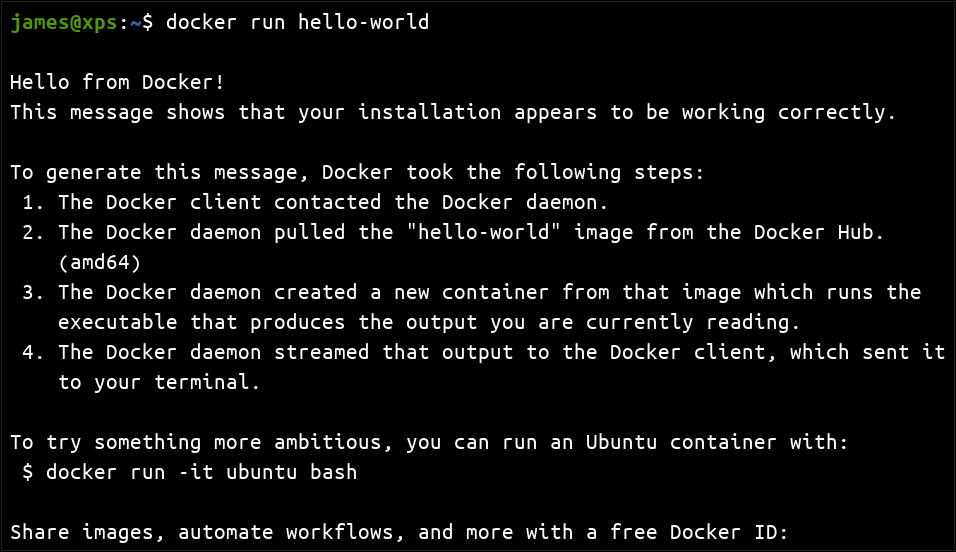
Task: Click step 4 about streamed output
Action: (483, 352)
